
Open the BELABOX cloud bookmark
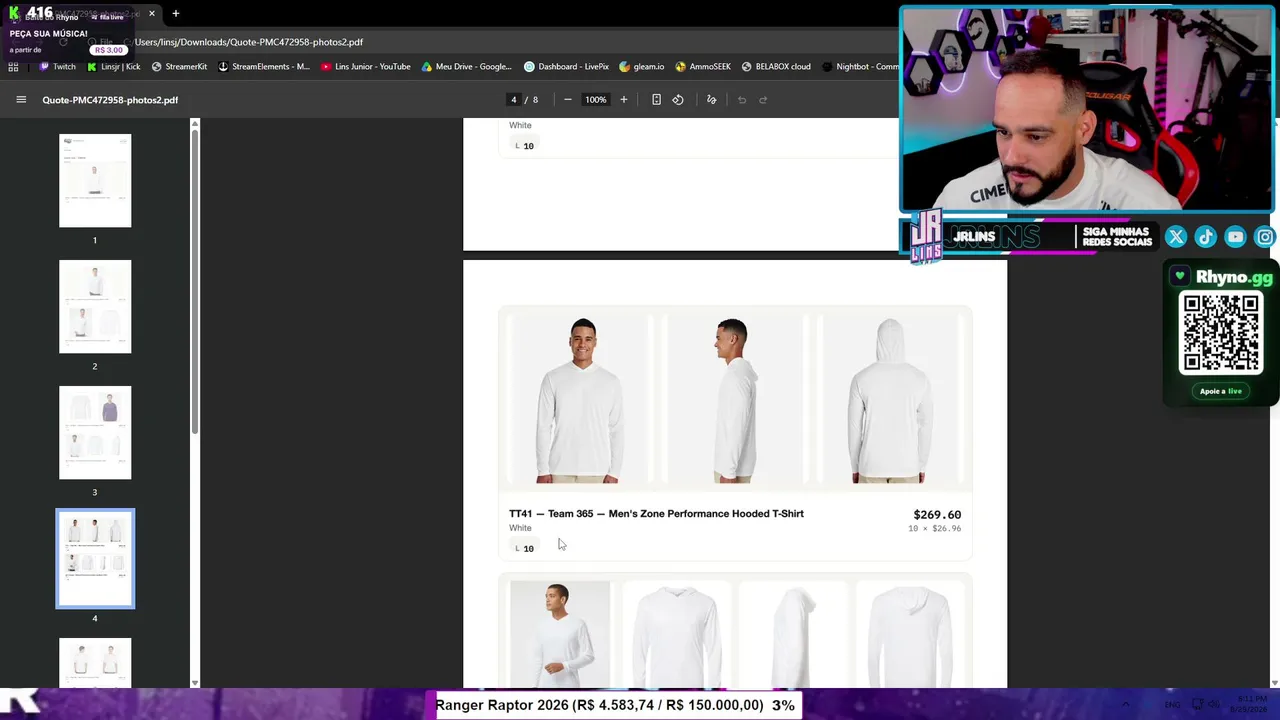(776, 67)
